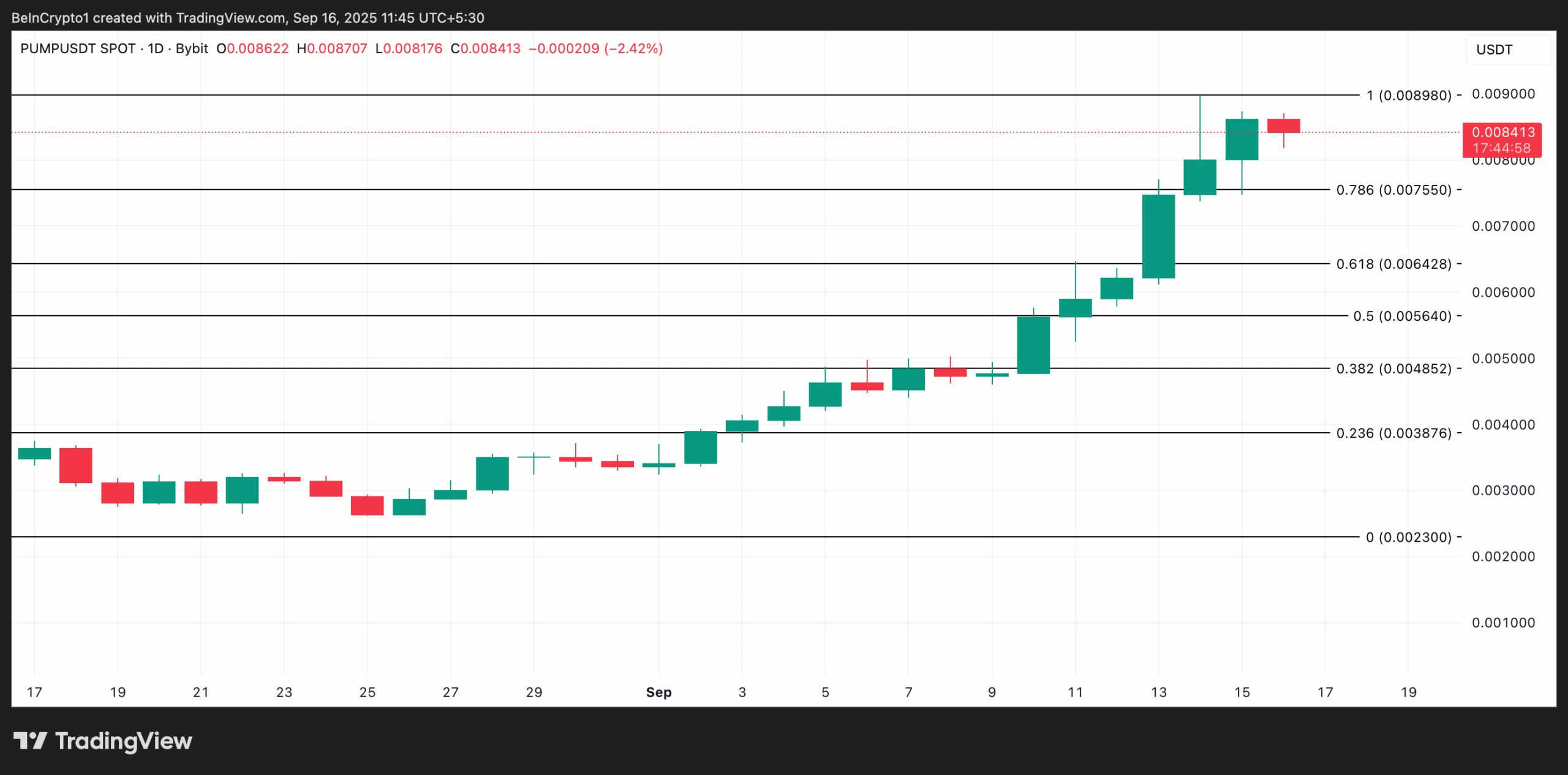Click the Sep label on time axis
1568x775 pixels.
pos(658,692)
